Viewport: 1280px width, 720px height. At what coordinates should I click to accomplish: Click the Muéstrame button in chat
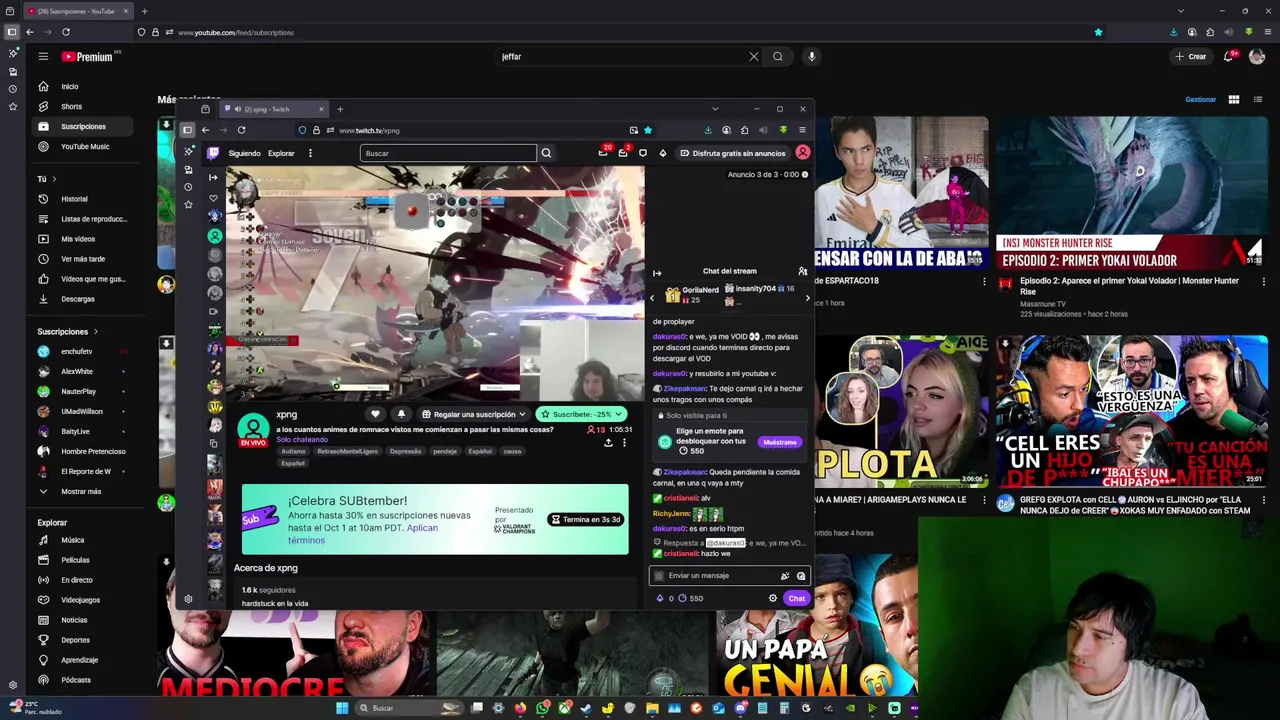[x=779, y=442]
